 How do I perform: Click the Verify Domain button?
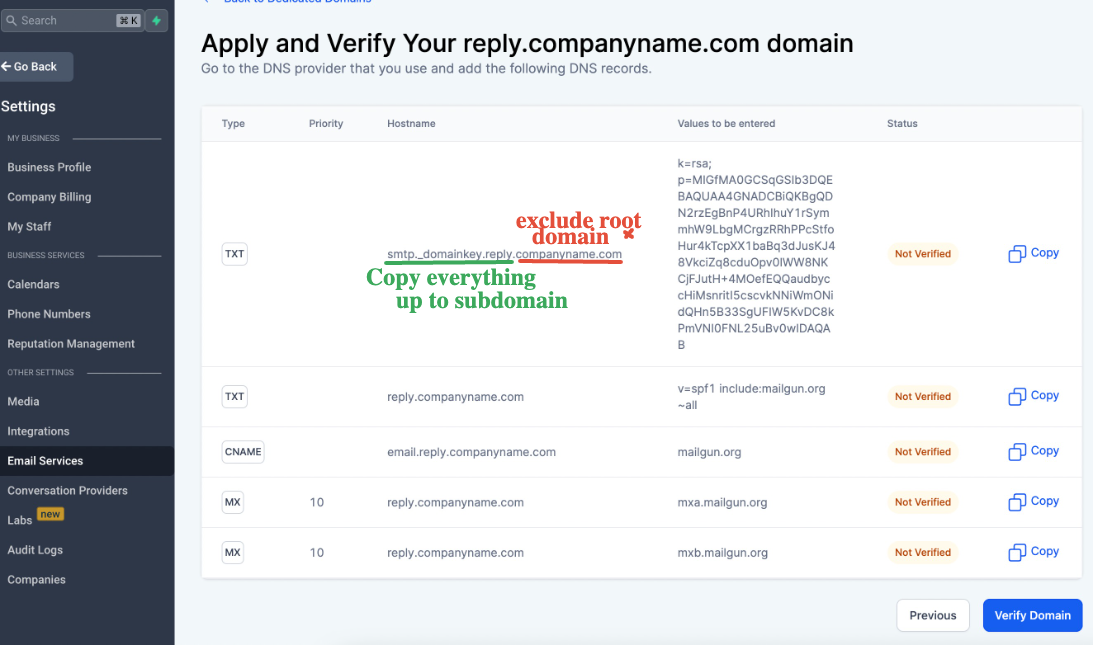point(1032,615)
